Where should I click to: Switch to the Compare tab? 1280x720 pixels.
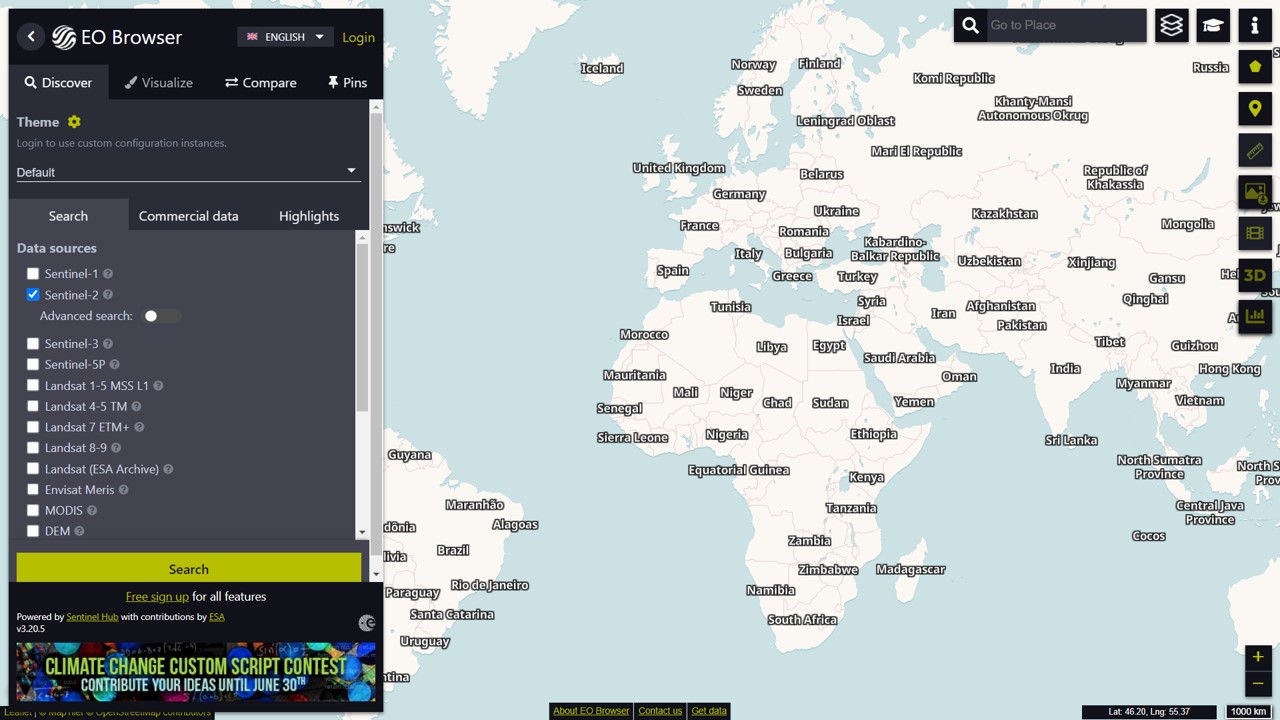tap(260, 83)
